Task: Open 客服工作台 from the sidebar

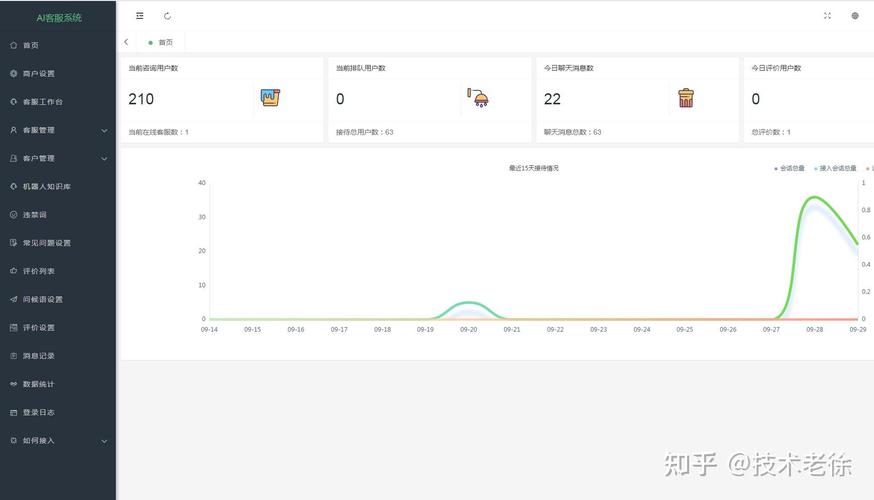Action: pos(42,102)
